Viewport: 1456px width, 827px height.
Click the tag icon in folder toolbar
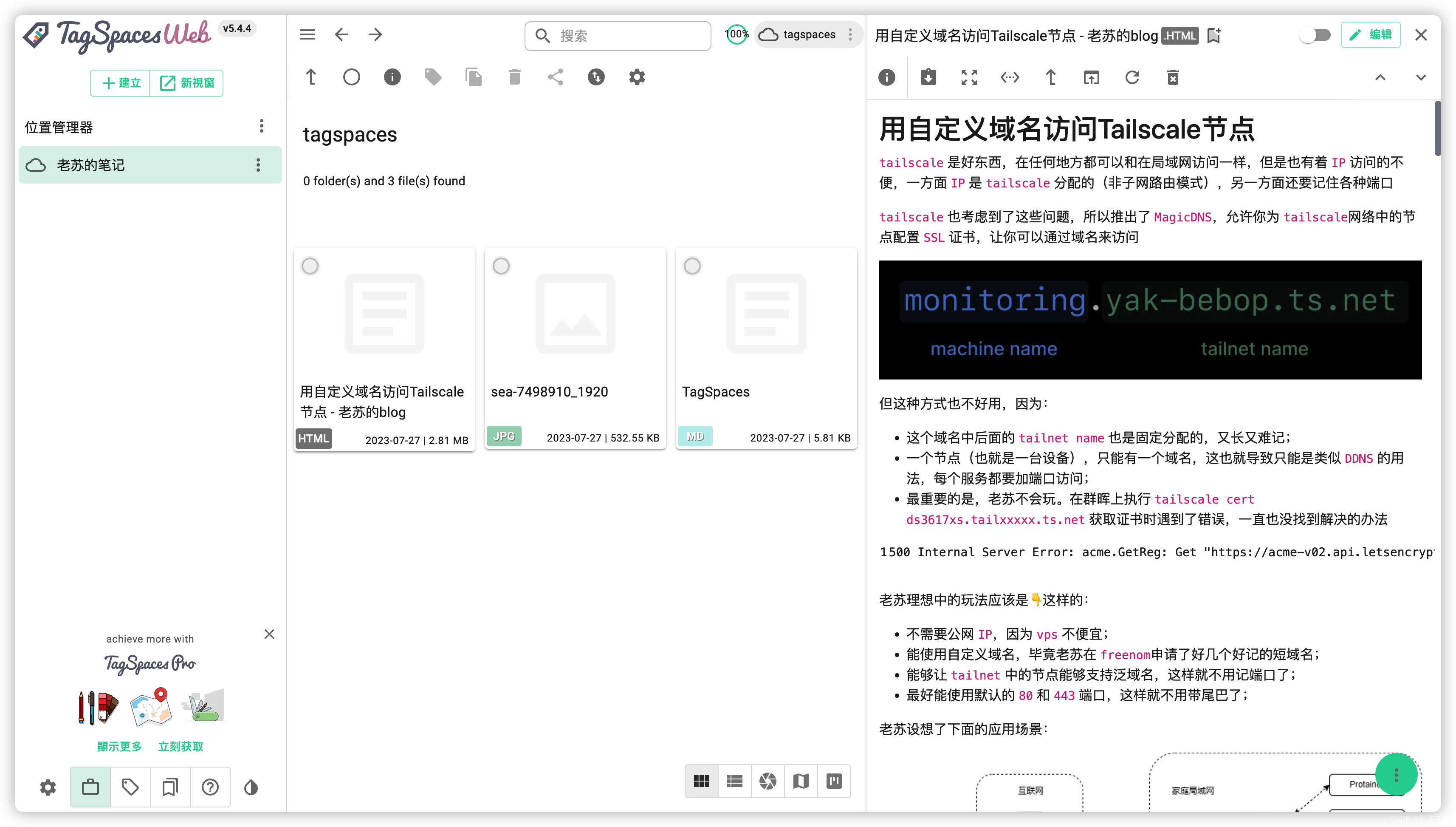click(x=432, y=76)
